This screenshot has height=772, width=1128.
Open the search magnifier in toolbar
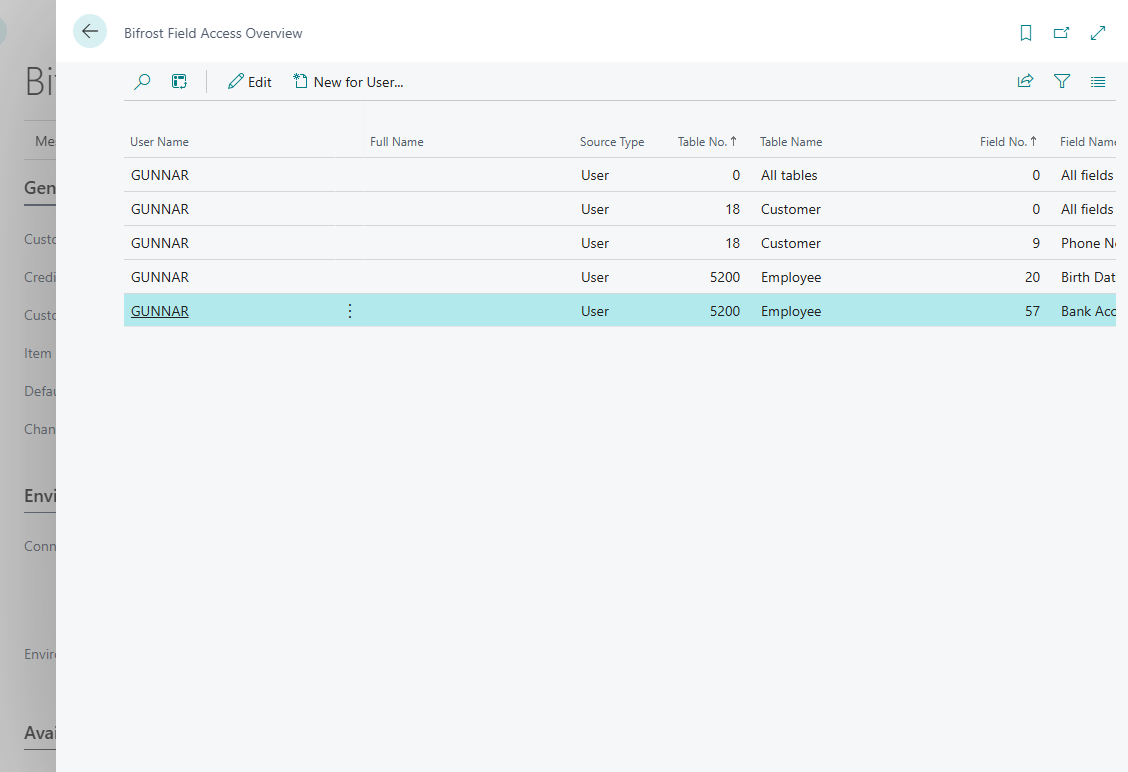(142, 82)
